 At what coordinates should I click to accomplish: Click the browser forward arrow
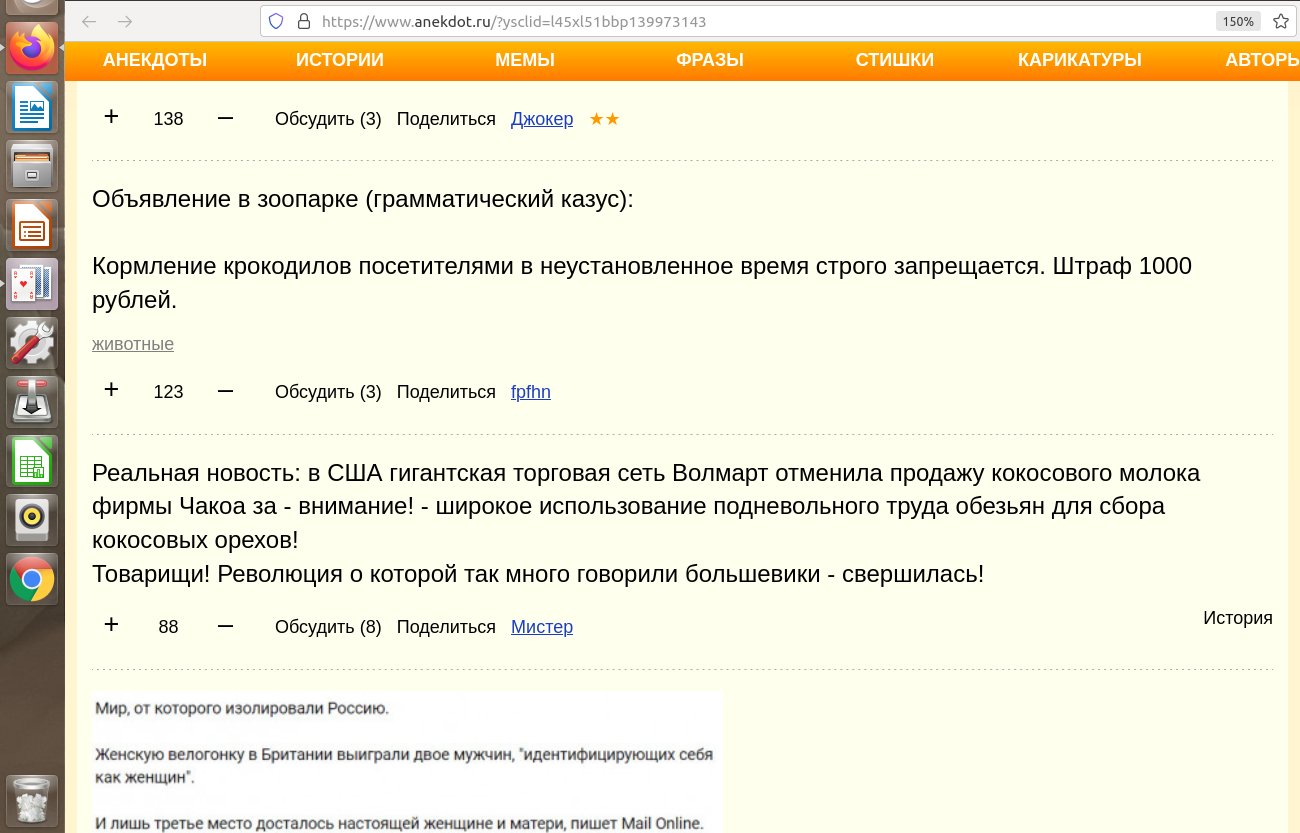tap(125, 21)
